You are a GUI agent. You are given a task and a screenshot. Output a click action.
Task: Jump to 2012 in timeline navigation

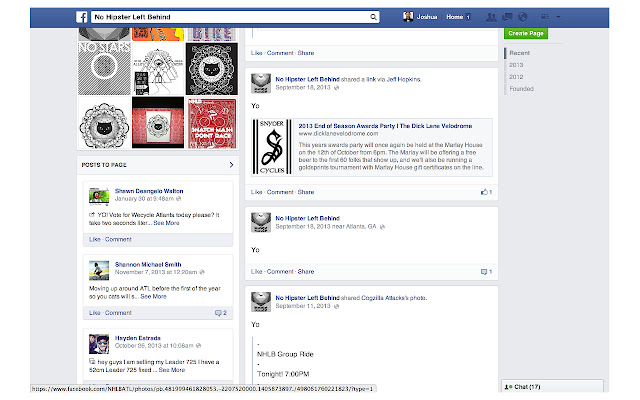coord(516,77)
